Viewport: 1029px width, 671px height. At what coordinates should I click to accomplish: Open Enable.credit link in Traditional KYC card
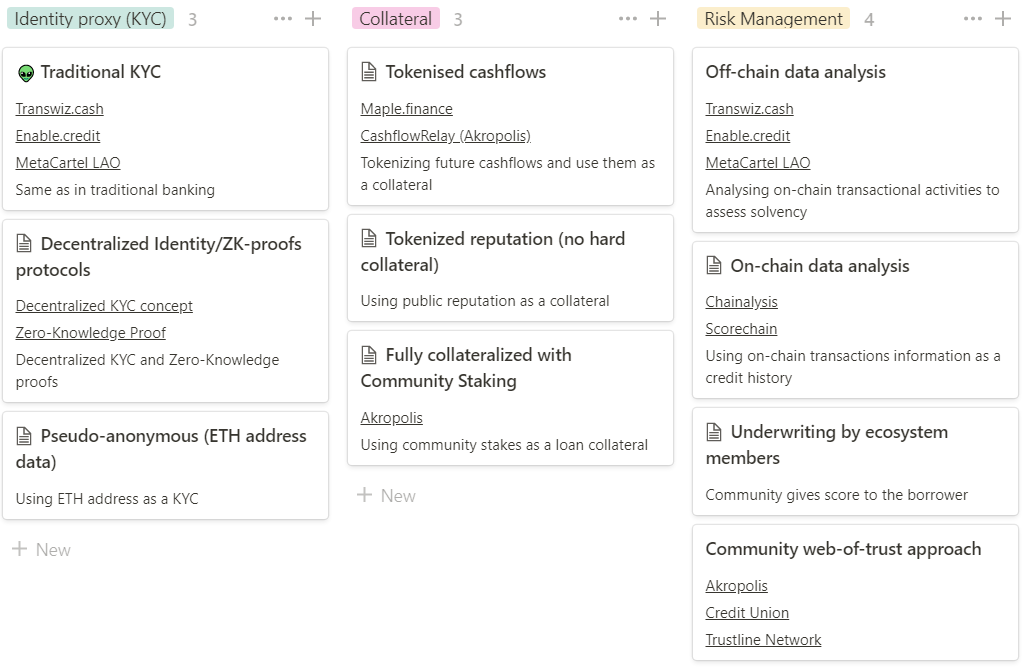point(58,136)
